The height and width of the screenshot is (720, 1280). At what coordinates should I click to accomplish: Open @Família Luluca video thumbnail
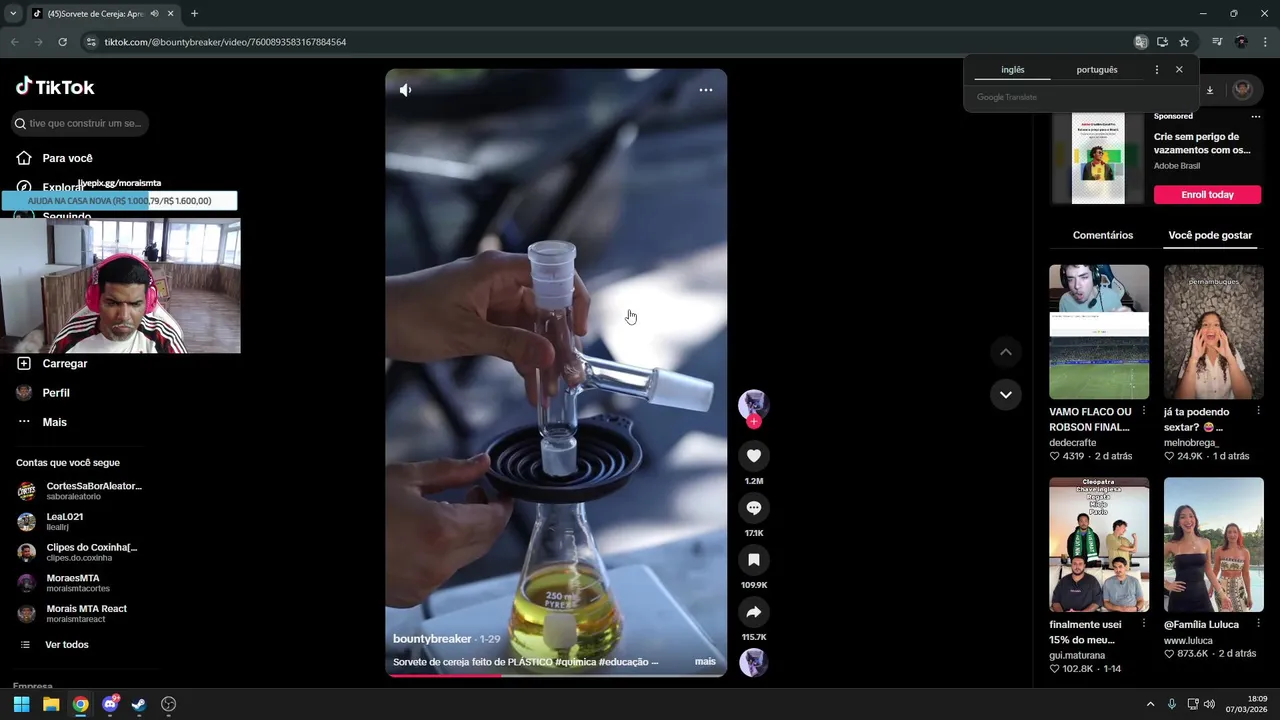click(x=1214, y=544)
